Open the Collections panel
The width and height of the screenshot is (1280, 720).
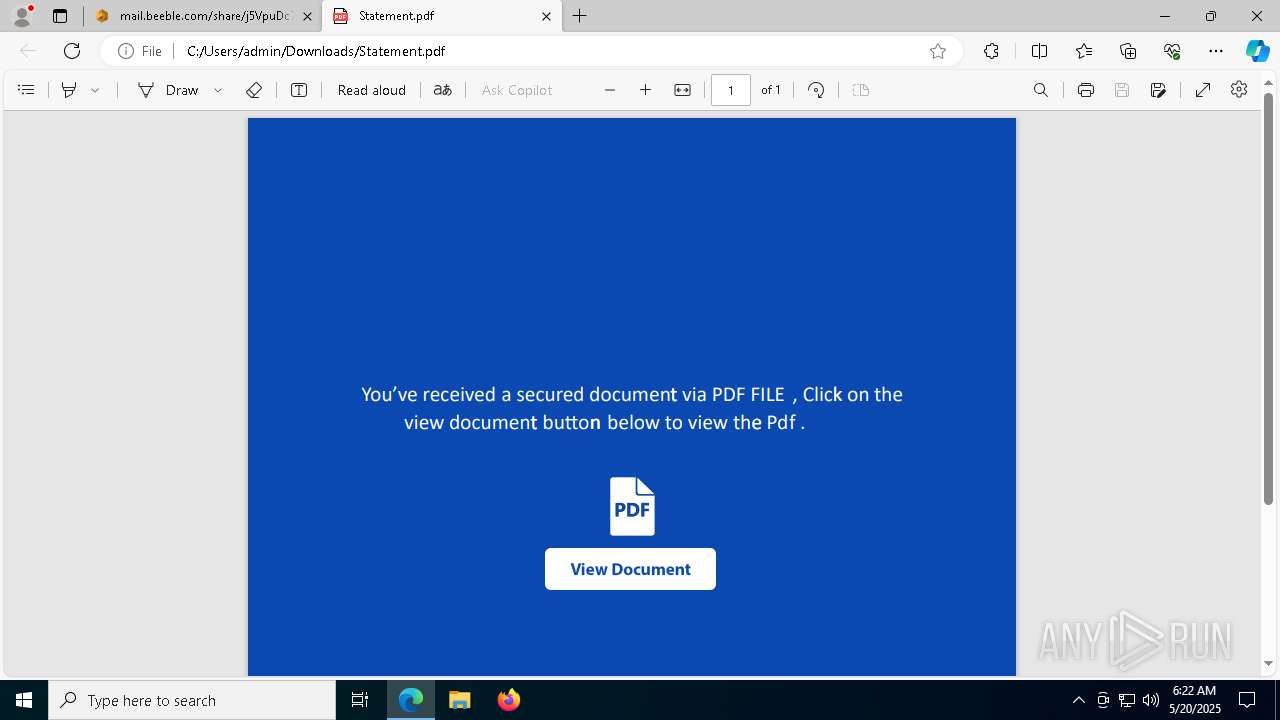pos(1128,51)
